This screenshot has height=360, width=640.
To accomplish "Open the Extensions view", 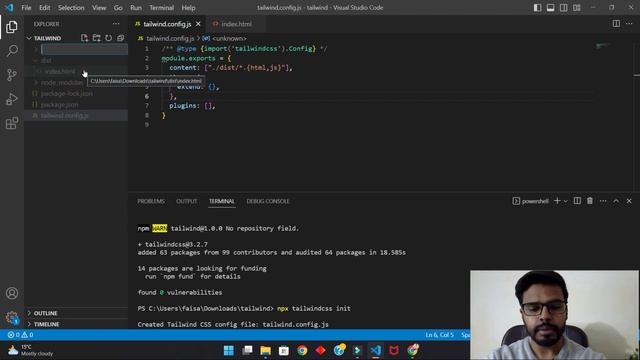I will pos(12,123).
